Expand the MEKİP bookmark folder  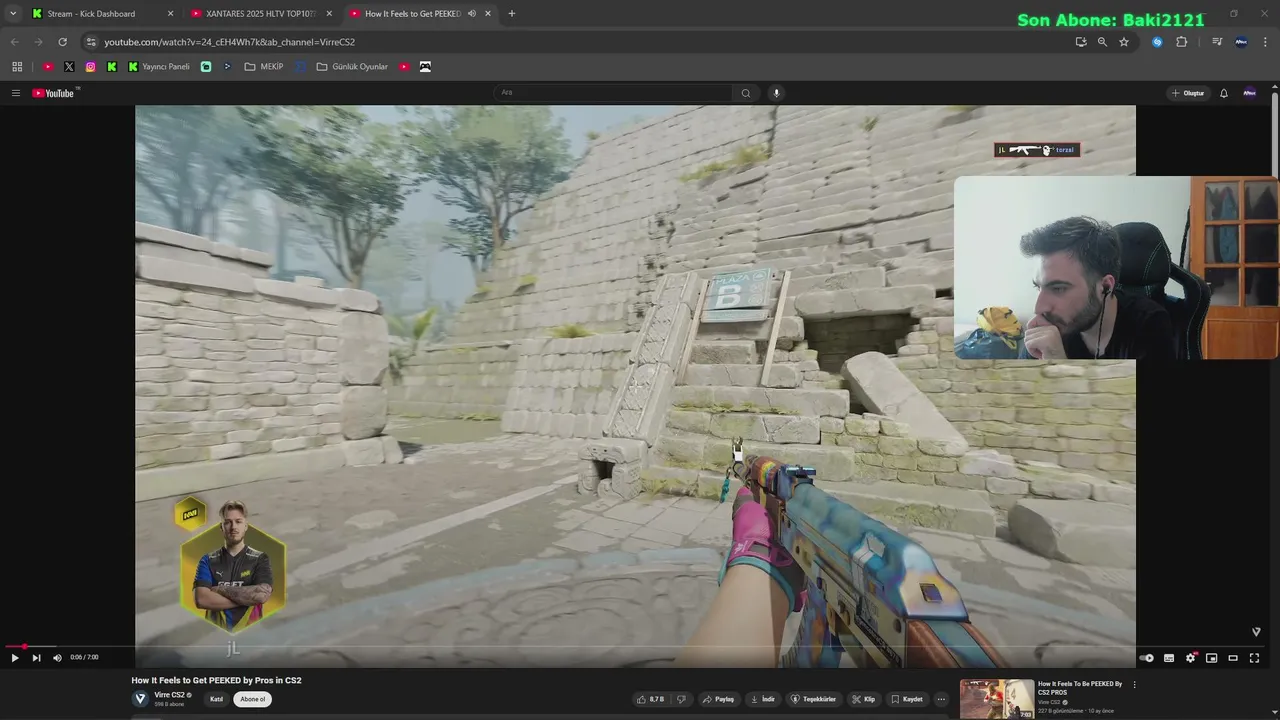pos(263,67)
